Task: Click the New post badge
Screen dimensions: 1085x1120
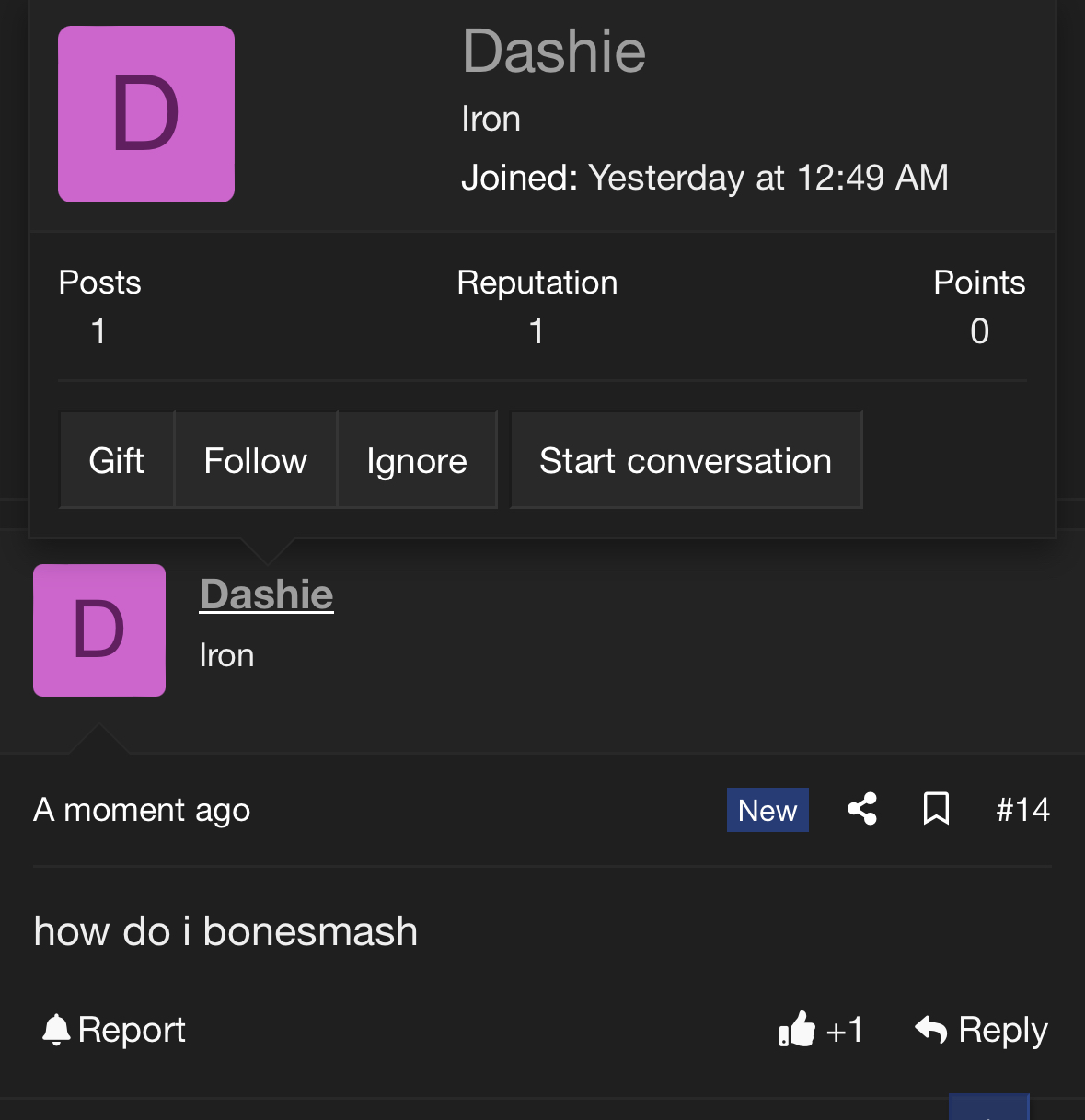Action: pos(768,810)
